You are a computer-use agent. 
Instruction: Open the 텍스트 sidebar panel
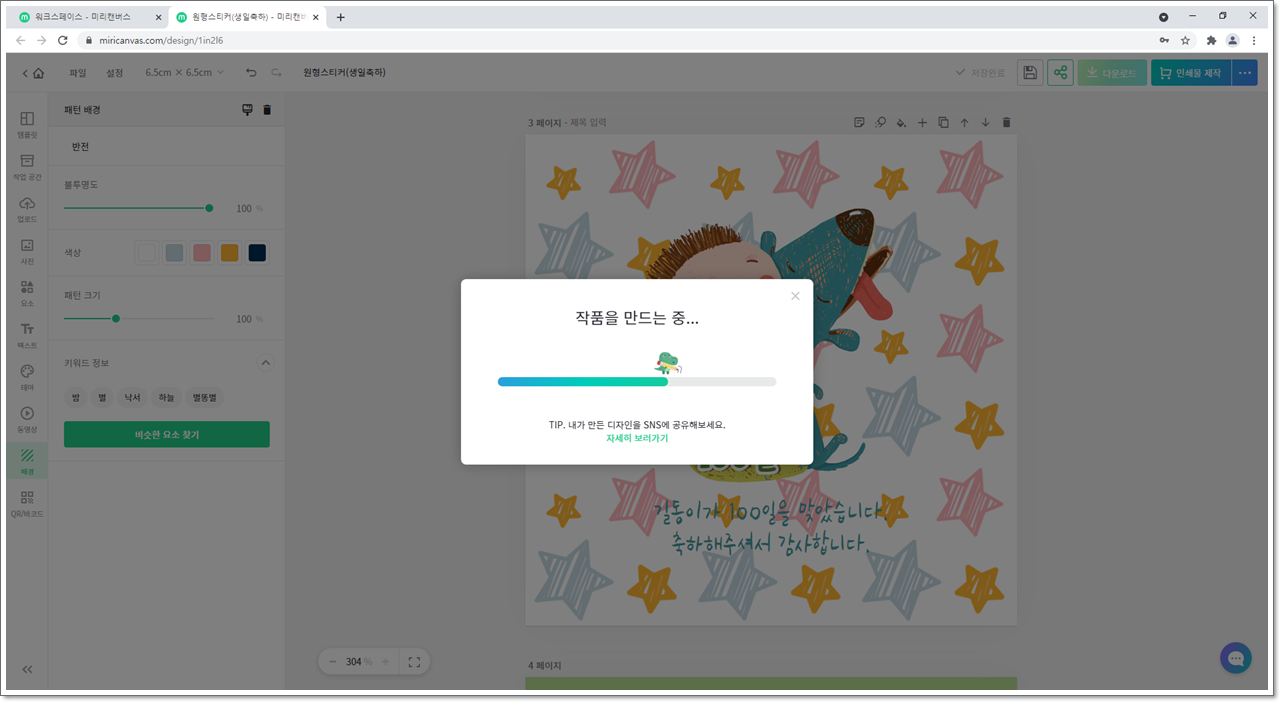(27, 334)
